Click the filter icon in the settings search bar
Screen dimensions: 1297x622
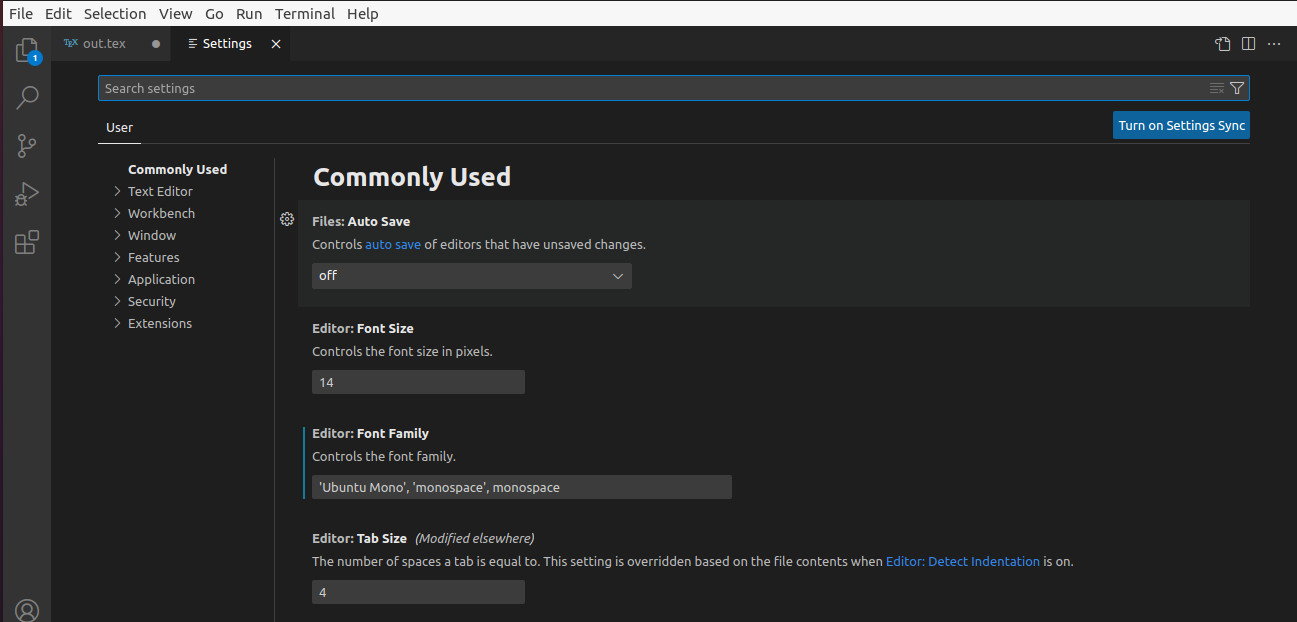coord(1237,88)
